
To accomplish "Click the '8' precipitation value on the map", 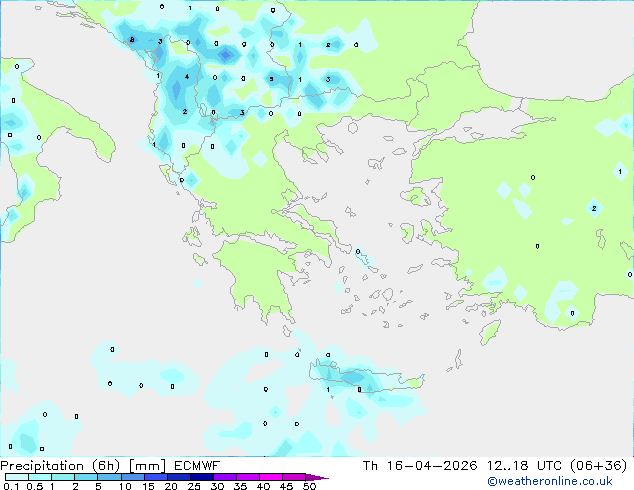I will coord(132,40).
